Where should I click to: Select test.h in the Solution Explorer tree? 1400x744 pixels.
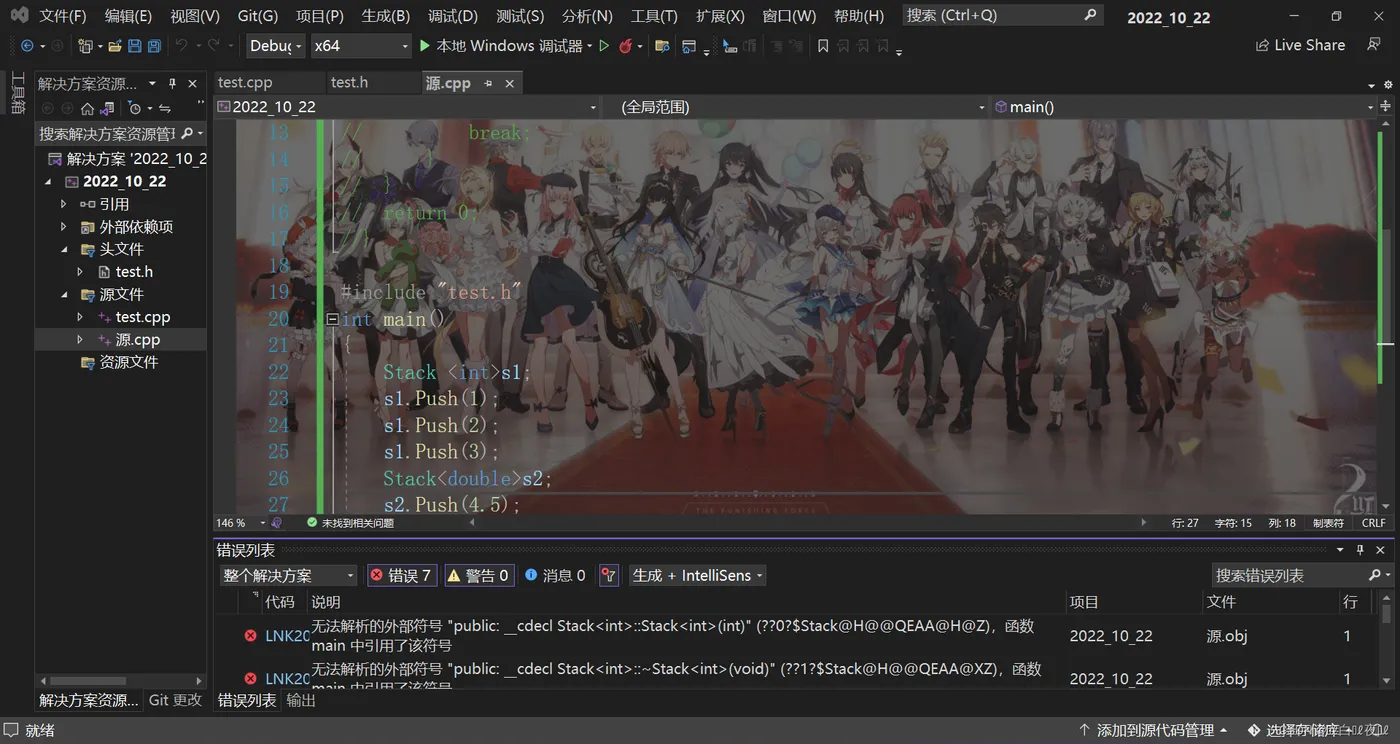tap(134, 272)
